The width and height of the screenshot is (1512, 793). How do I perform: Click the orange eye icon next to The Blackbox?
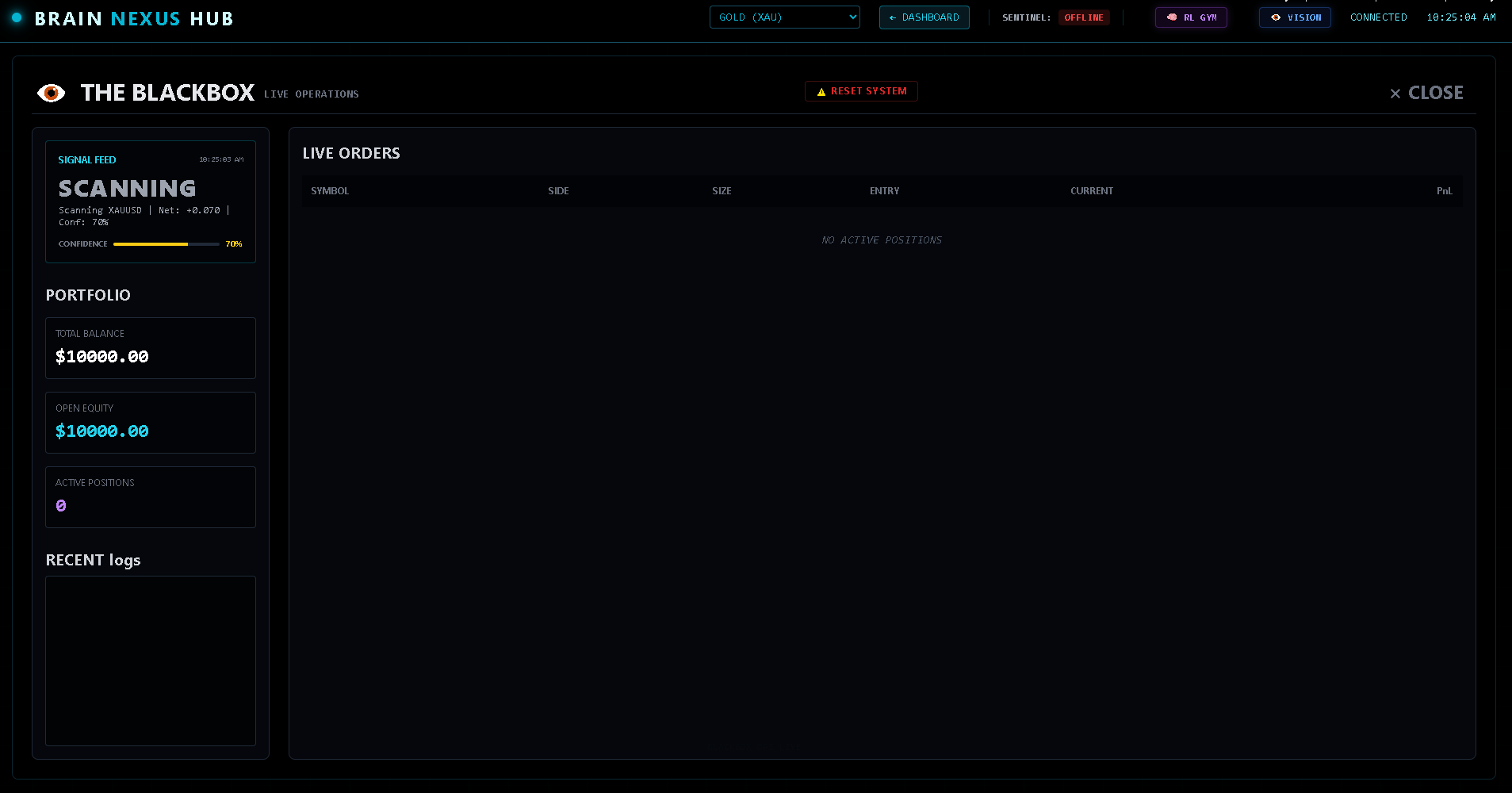(x=52, y=94)
